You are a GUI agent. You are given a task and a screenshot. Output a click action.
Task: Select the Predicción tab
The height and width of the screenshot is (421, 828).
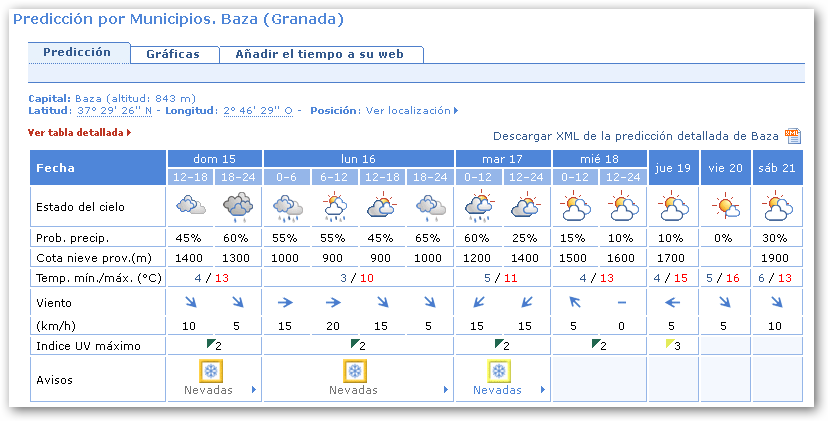pos(77,52)
